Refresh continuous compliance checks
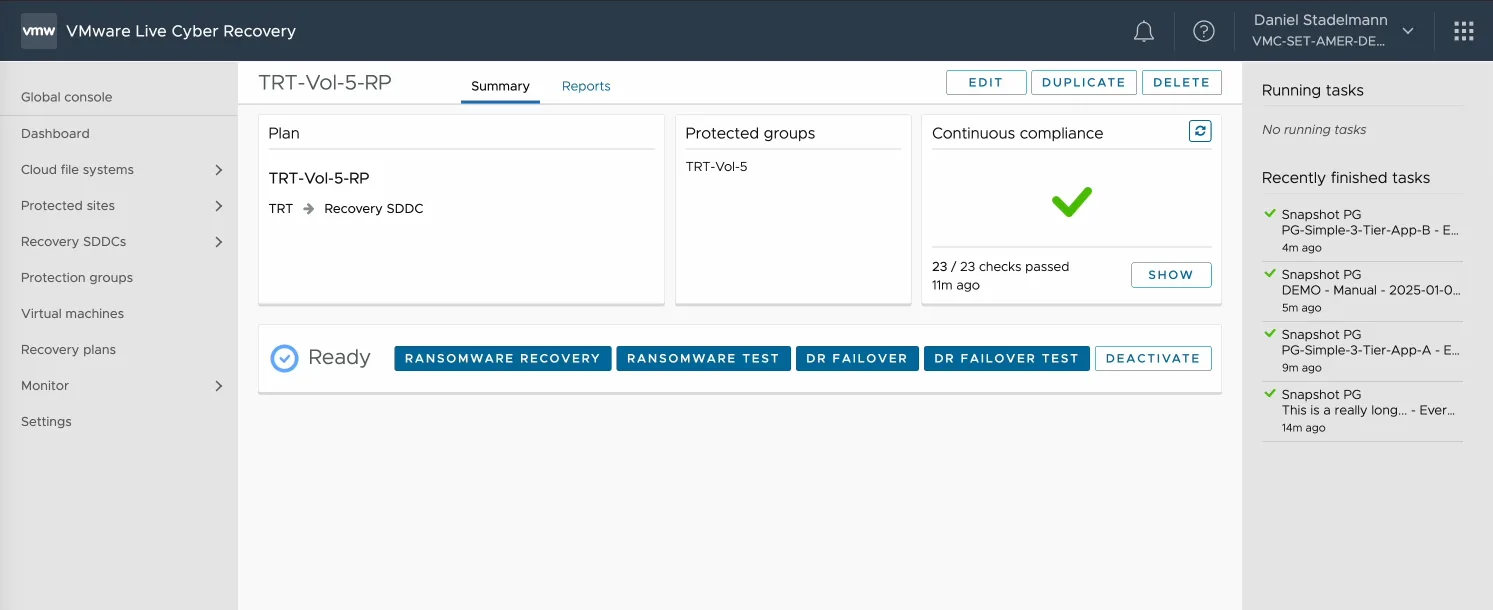1493x610 pixels. click(x=1200, y=131)
